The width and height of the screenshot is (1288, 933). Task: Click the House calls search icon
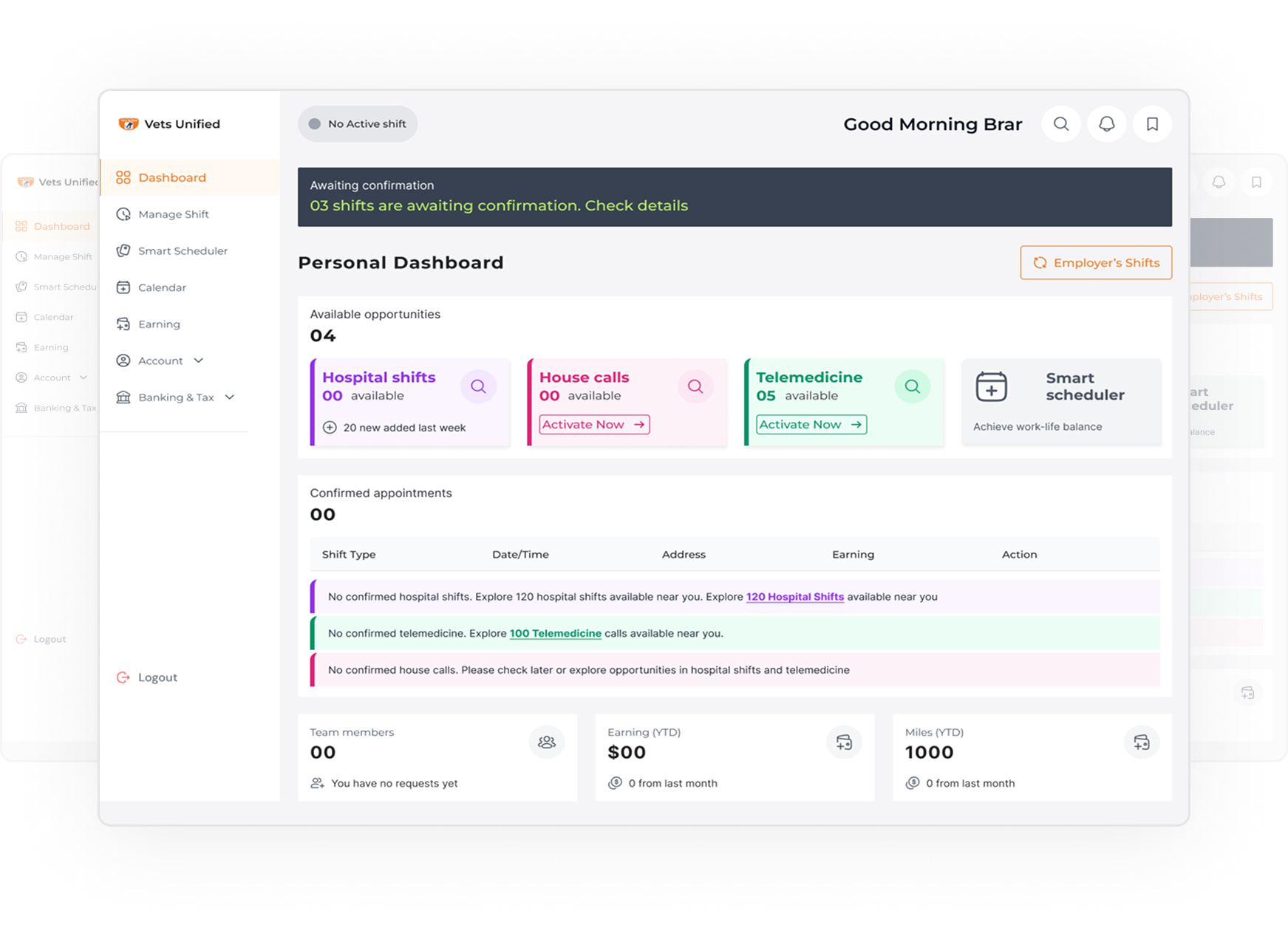pos(695,386)
